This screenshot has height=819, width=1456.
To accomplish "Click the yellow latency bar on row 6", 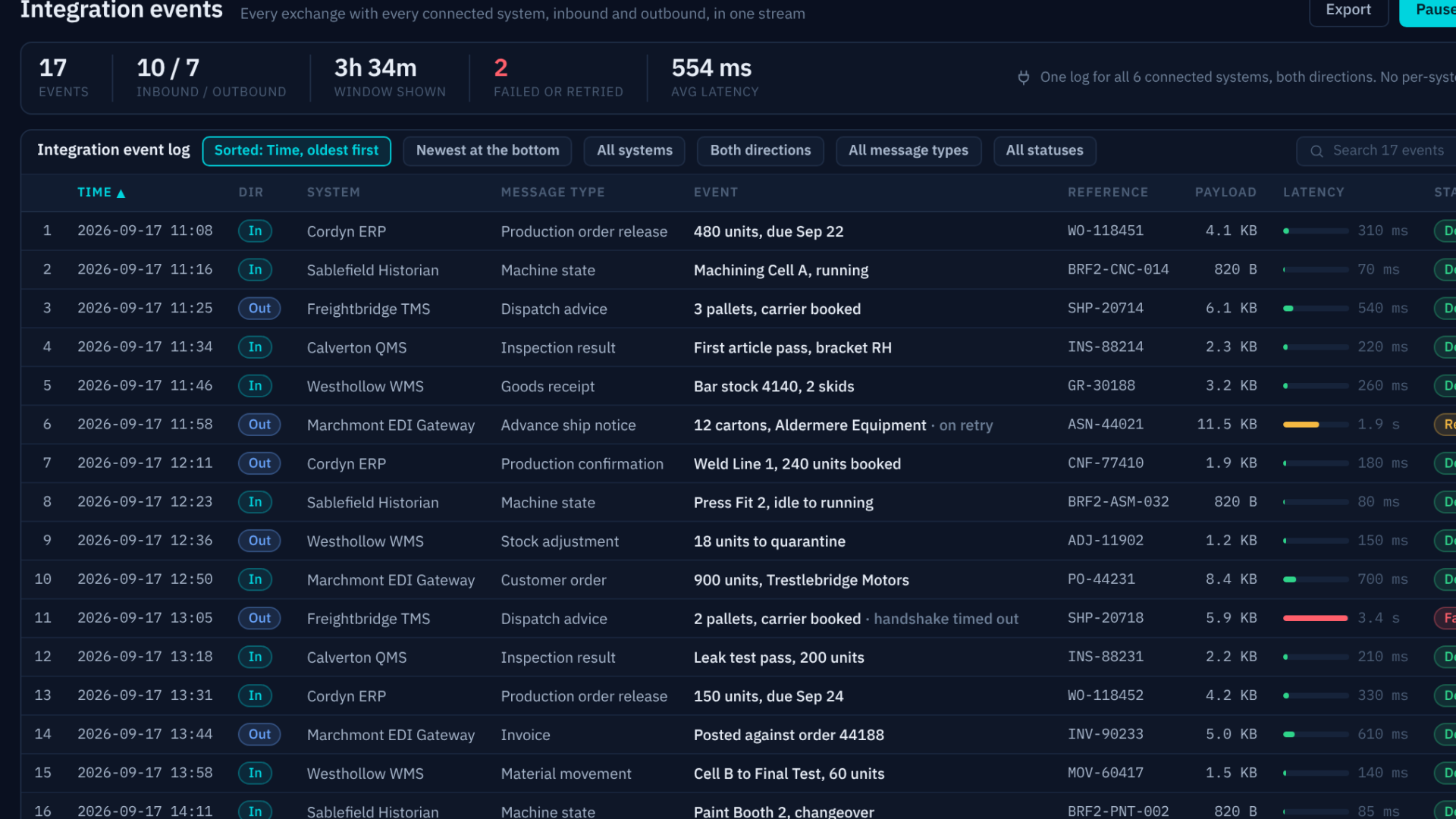I will tap(1301, 425).
